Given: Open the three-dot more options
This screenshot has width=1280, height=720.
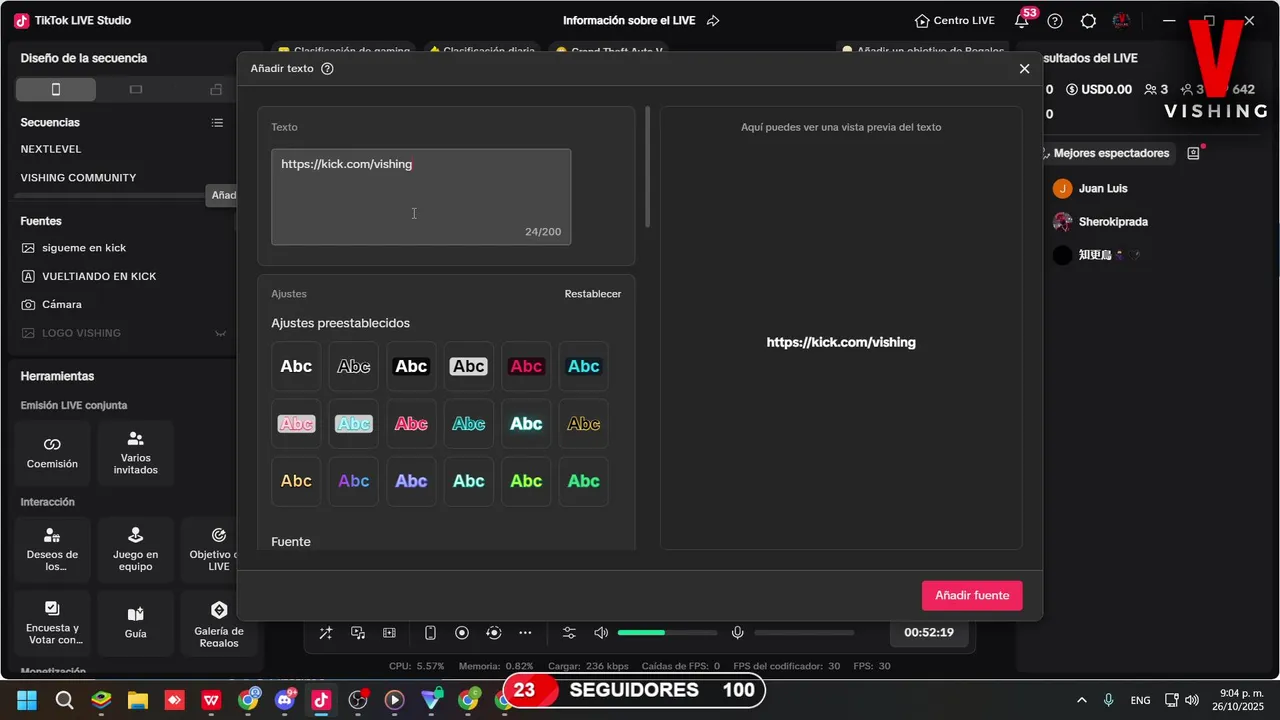Looking at the screenshot, I should [526, 633].
